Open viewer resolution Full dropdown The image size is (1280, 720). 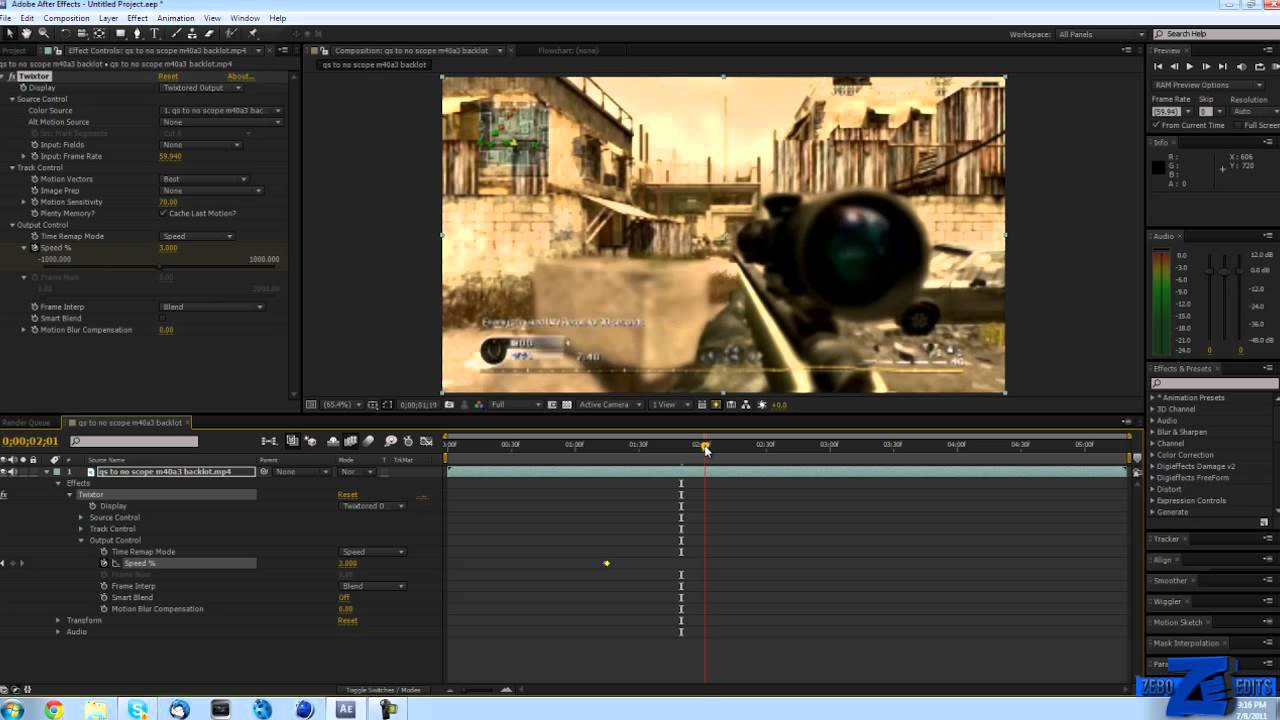point(515,405)
